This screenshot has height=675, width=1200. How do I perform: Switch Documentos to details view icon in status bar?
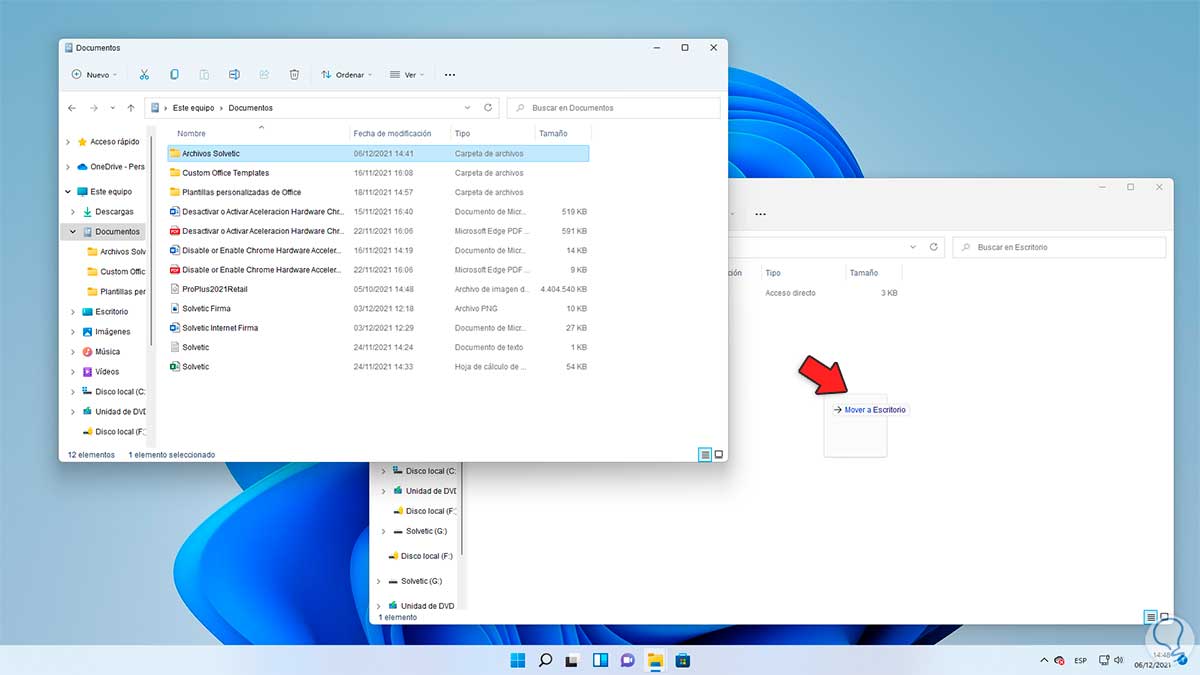coord(705,454)
